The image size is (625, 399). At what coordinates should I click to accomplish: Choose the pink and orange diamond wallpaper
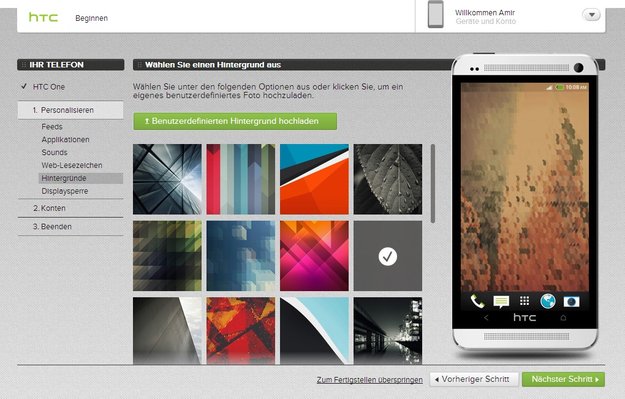tap(314, 256)
